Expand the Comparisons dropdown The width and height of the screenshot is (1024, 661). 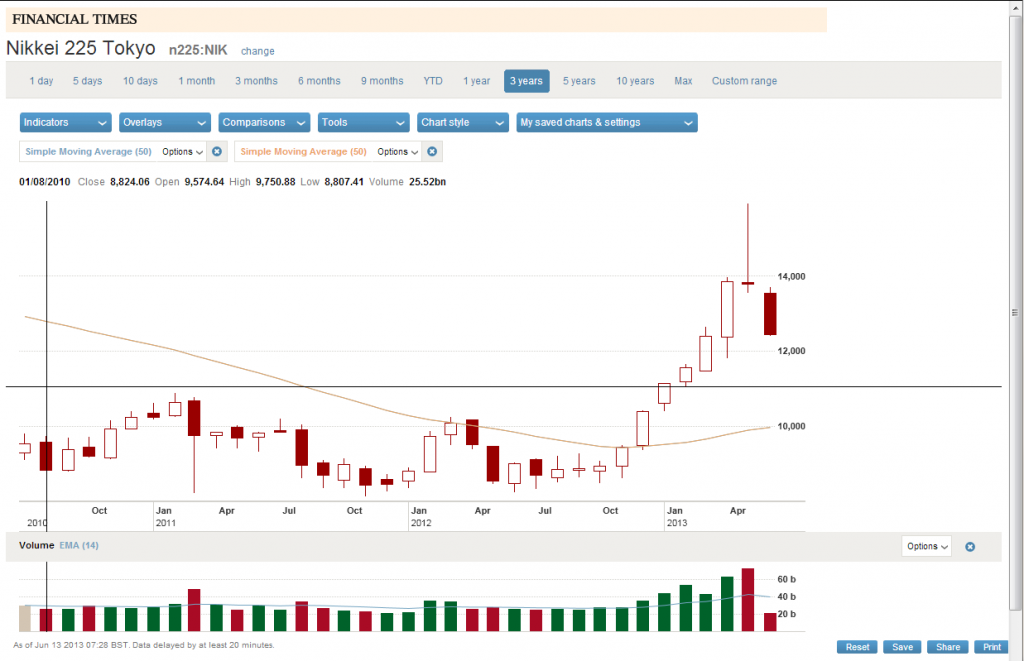click(x=264, y=122)
